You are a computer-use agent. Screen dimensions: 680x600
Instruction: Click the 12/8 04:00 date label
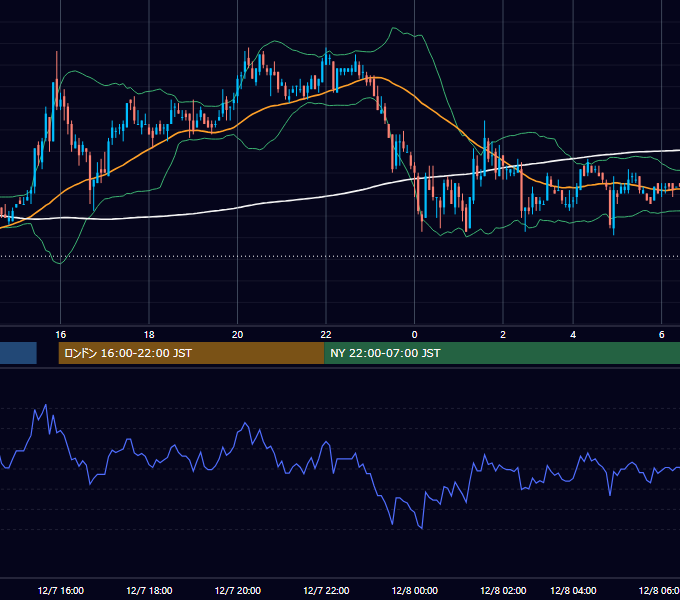tap(573, 591)
